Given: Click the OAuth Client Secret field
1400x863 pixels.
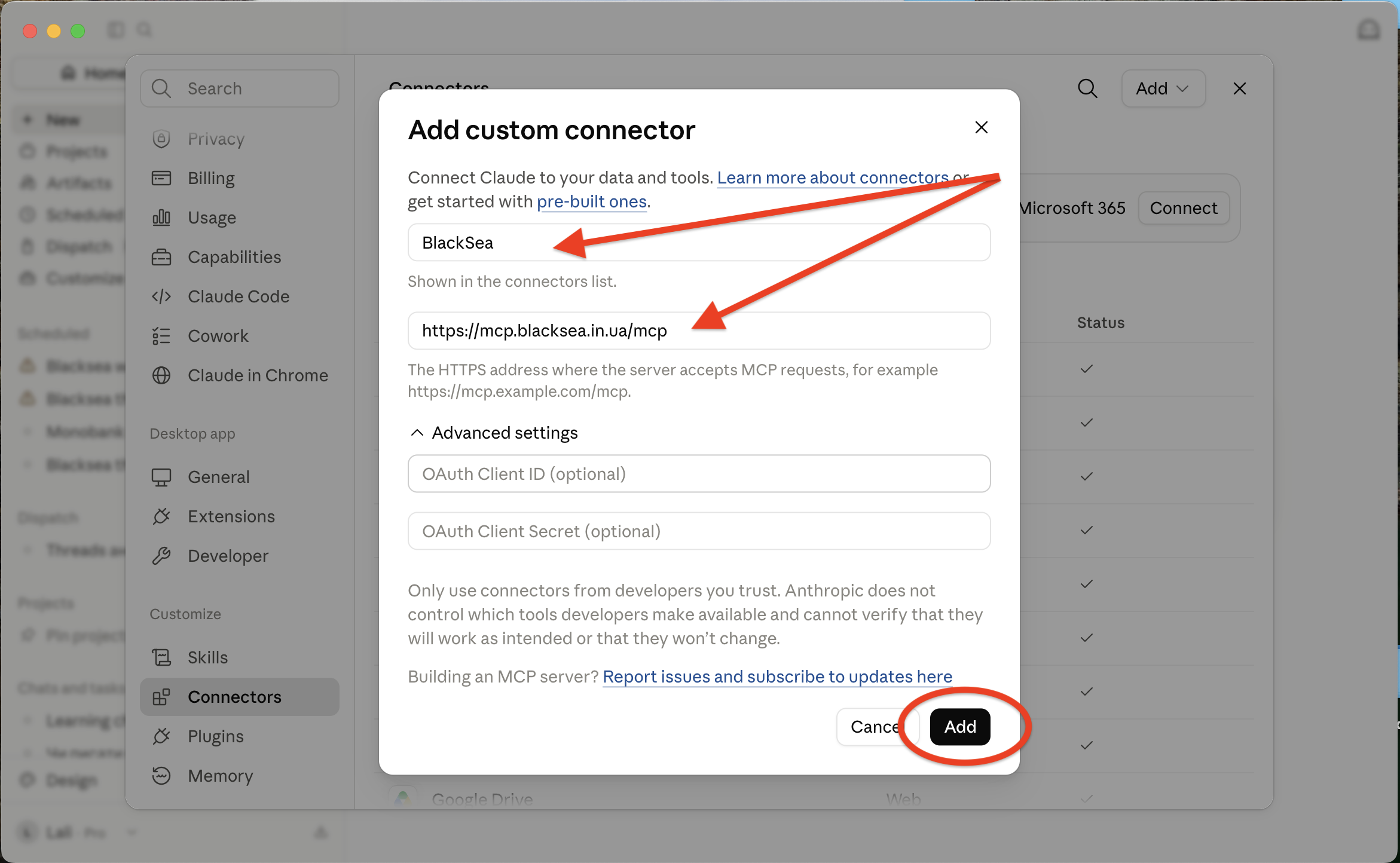Looking at the screenshot, I should pyautogui.click(x=699, y=531).
